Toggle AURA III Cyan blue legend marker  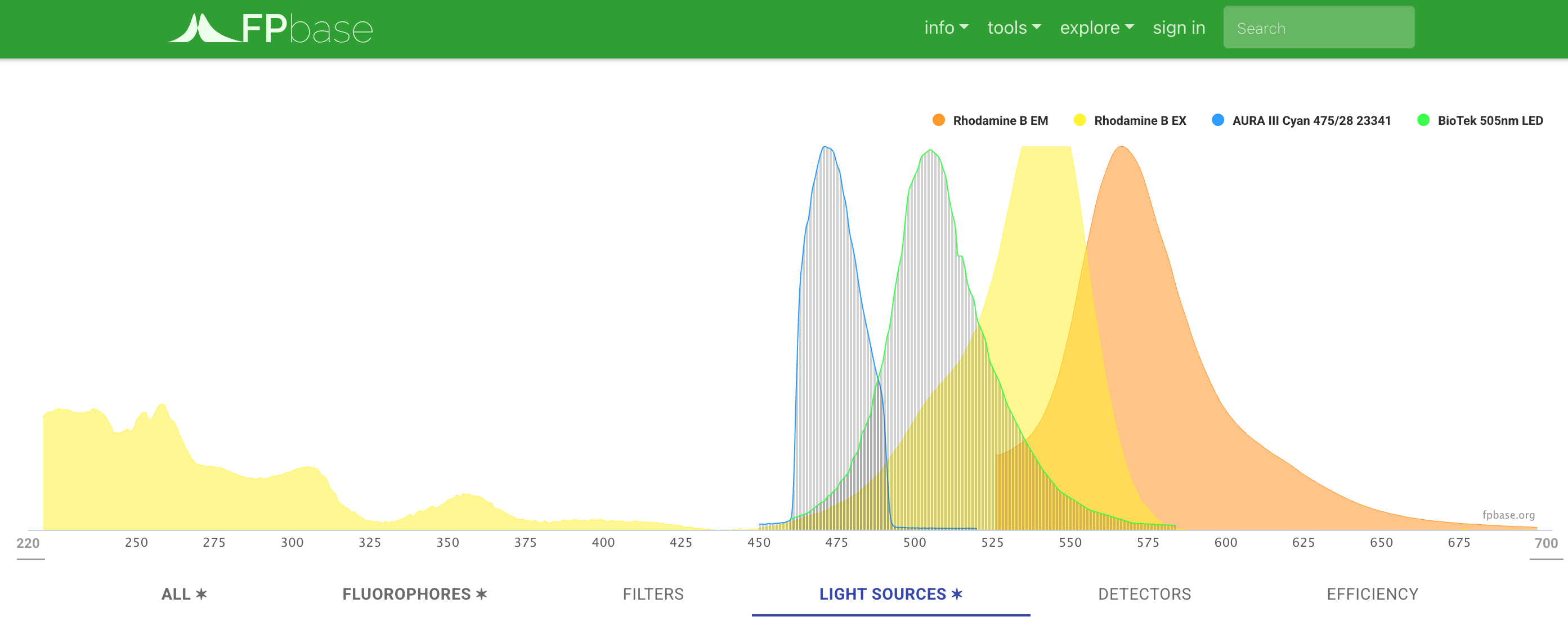1217,120
